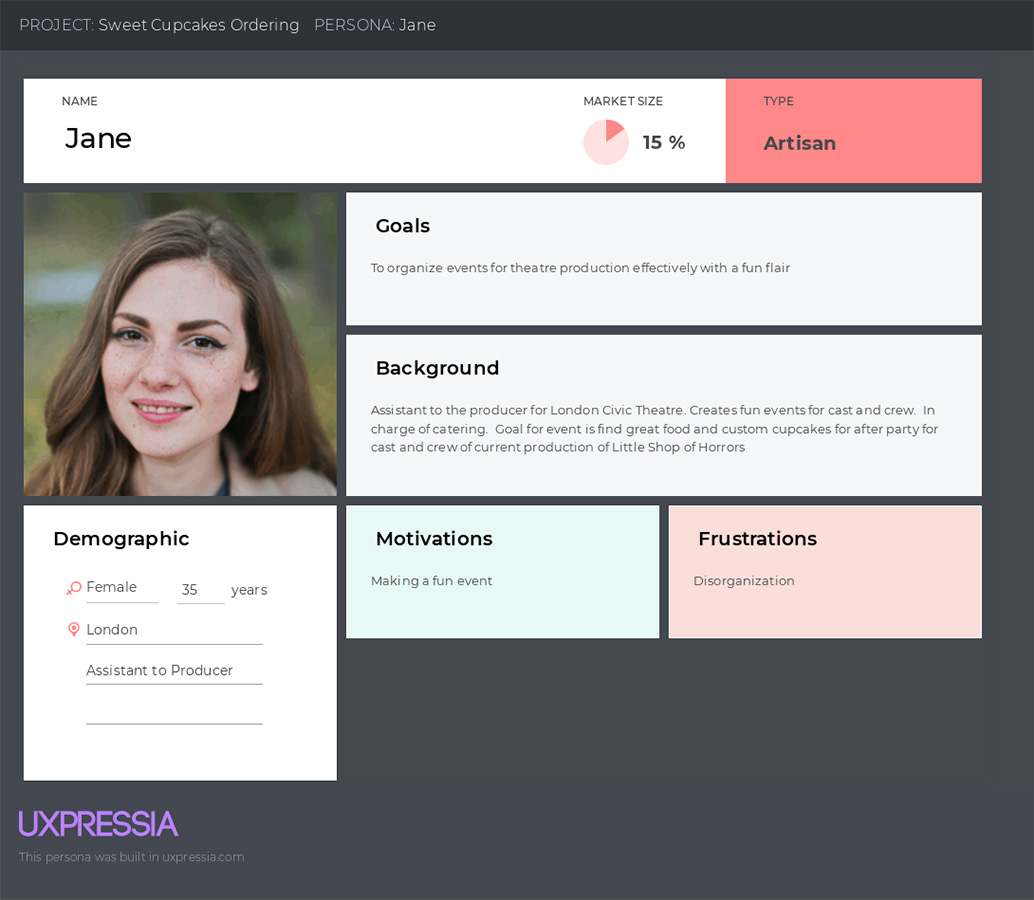The height and width of the screenshot is (900, 1034).
Task: Click the Goals section heading
Action: 402,225
